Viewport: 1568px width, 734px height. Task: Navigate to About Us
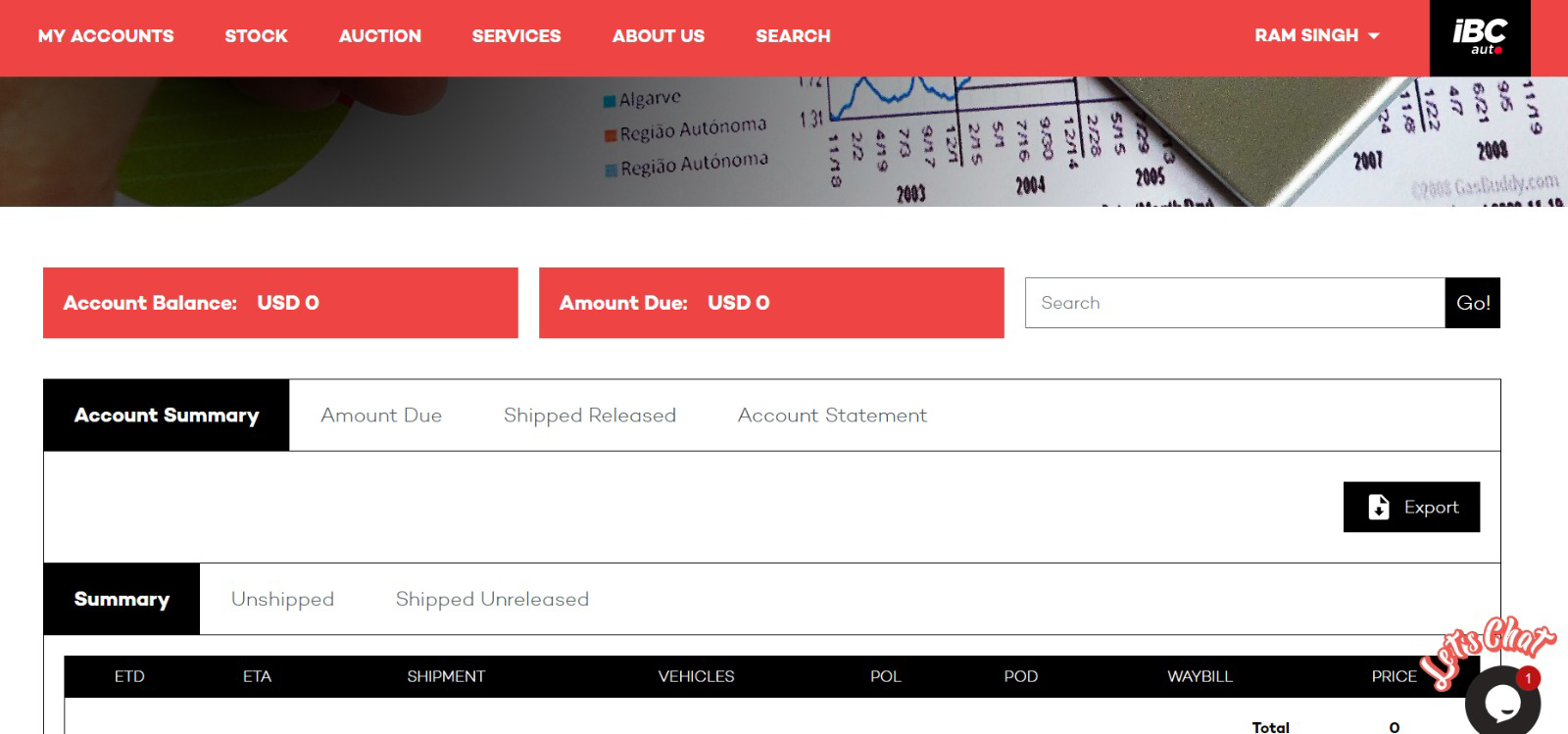659,36
